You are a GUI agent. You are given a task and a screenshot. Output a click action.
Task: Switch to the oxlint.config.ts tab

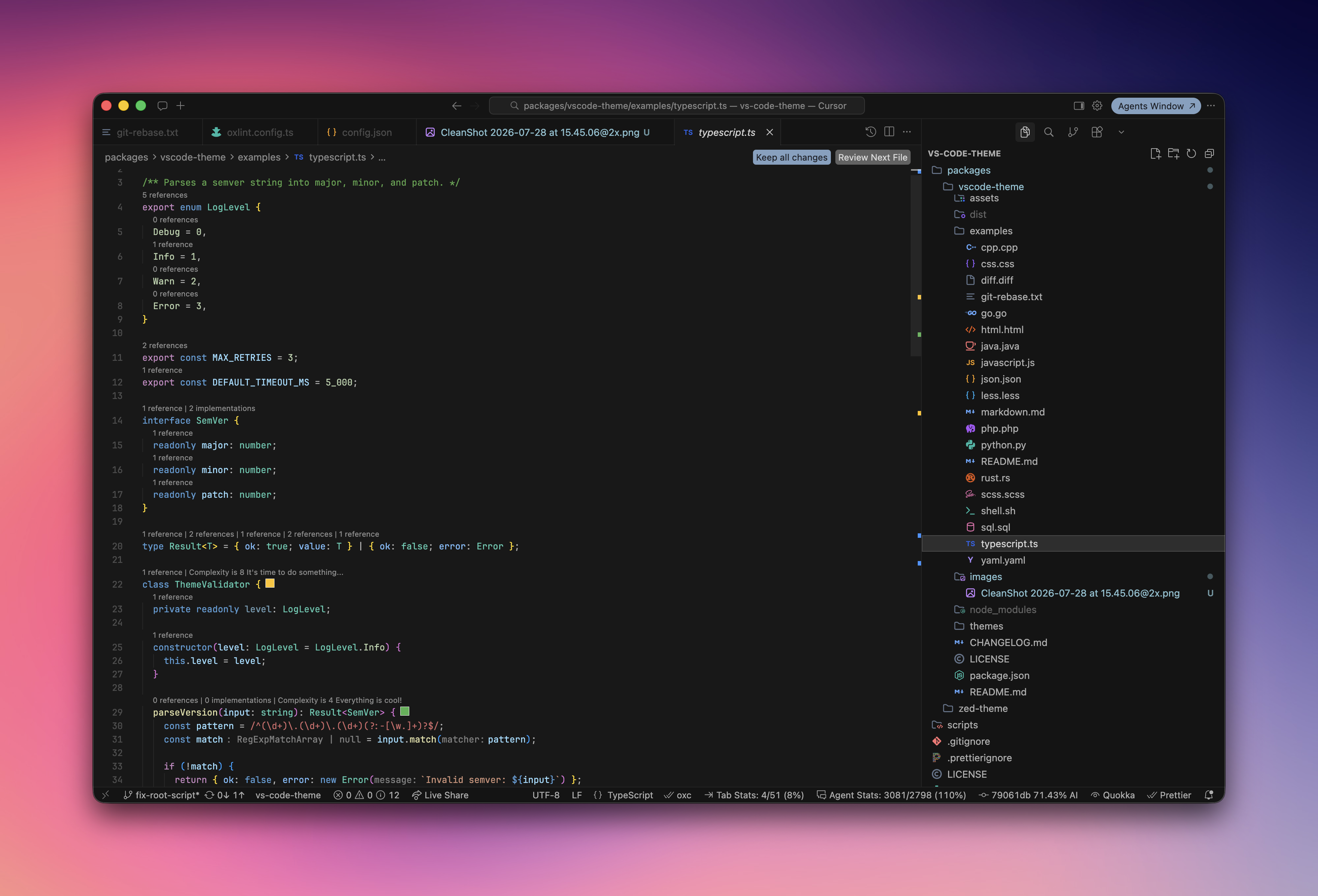click(260, 132)
